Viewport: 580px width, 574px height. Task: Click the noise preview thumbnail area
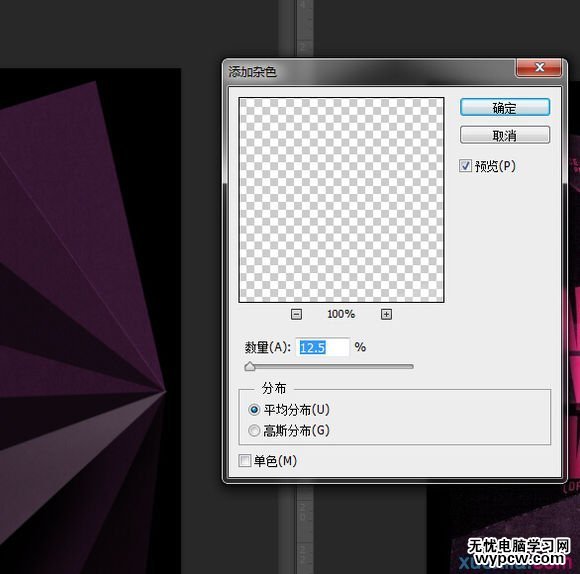point(341,200)
